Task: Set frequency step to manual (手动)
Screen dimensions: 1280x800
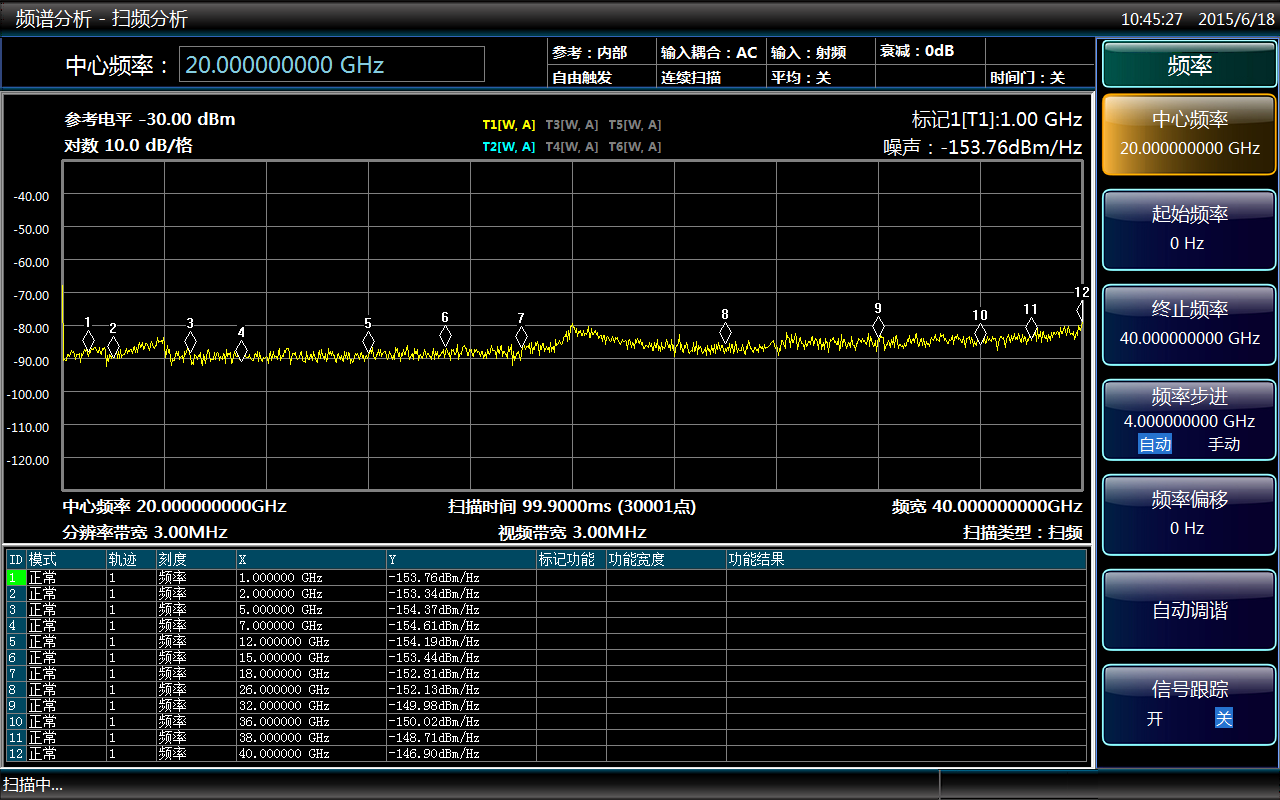Action: [x=1224, y=444]
